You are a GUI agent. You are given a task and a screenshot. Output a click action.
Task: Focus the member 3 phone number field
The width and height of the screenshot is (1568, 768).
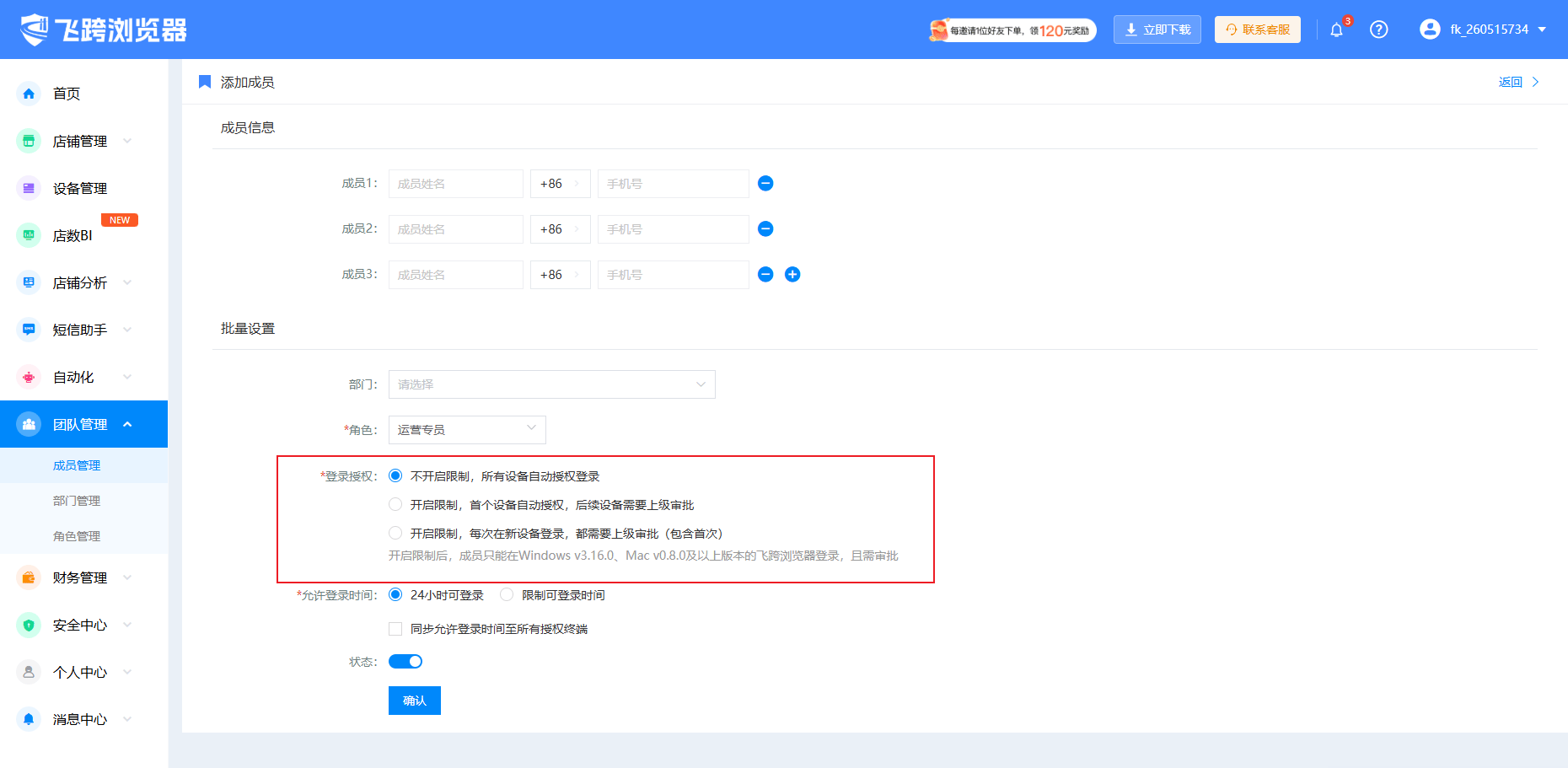pos(674,275)
